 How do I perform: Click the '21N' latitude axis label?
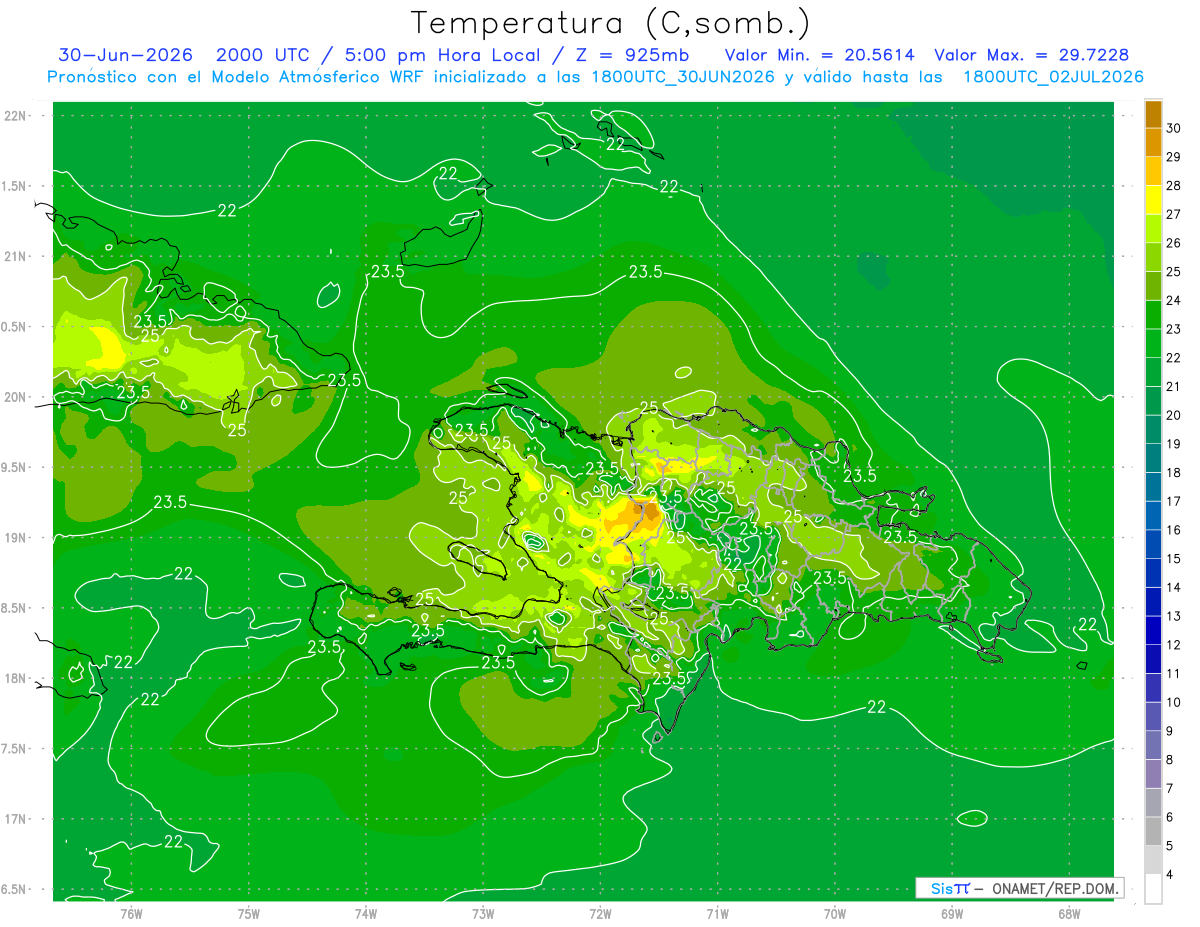[17, 257]
